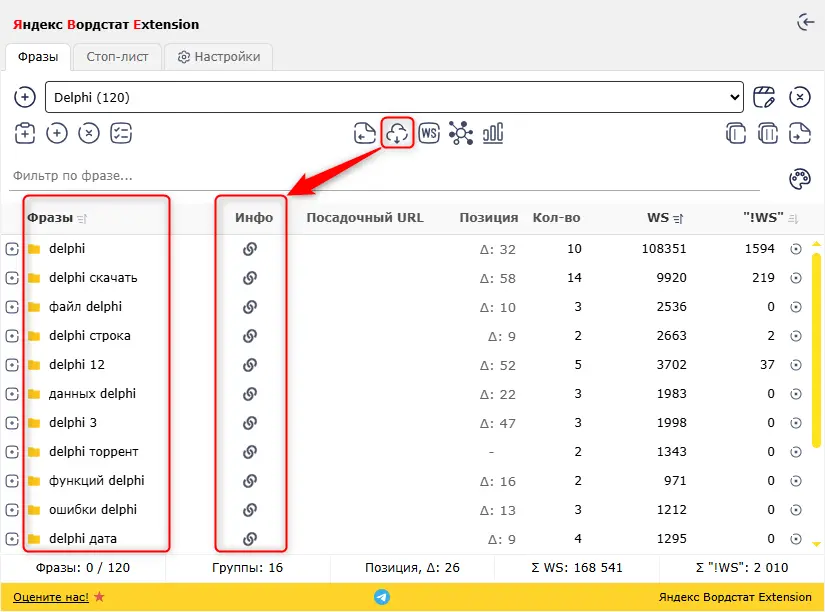This screenshot has width=825, height=612.
Task: Sort by the "!WS" column header
Action: pos(770,218)
